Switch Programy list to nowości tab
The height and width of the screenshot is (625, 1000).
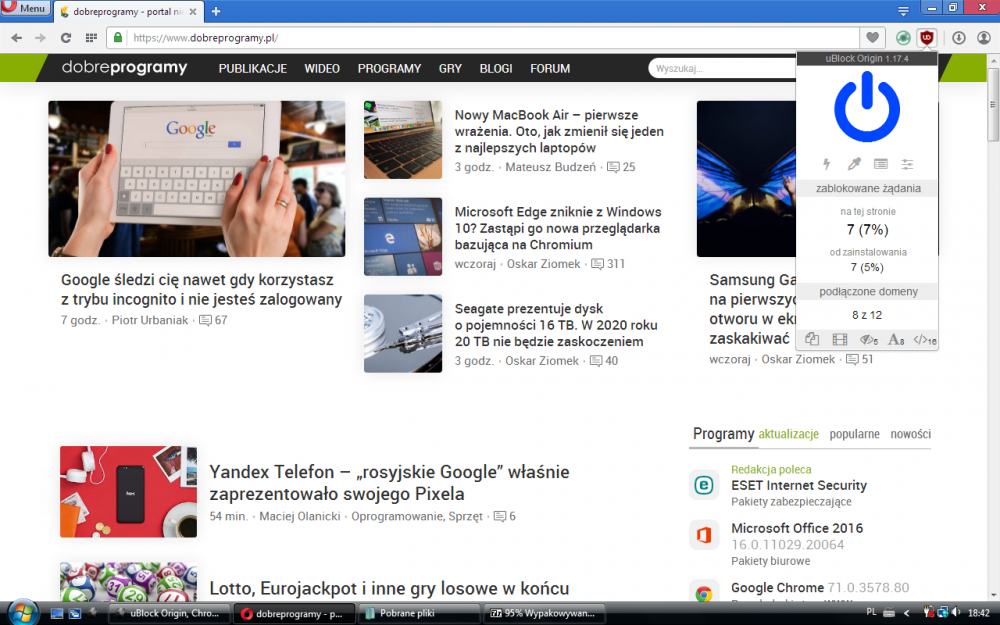[x=911, y=434]
